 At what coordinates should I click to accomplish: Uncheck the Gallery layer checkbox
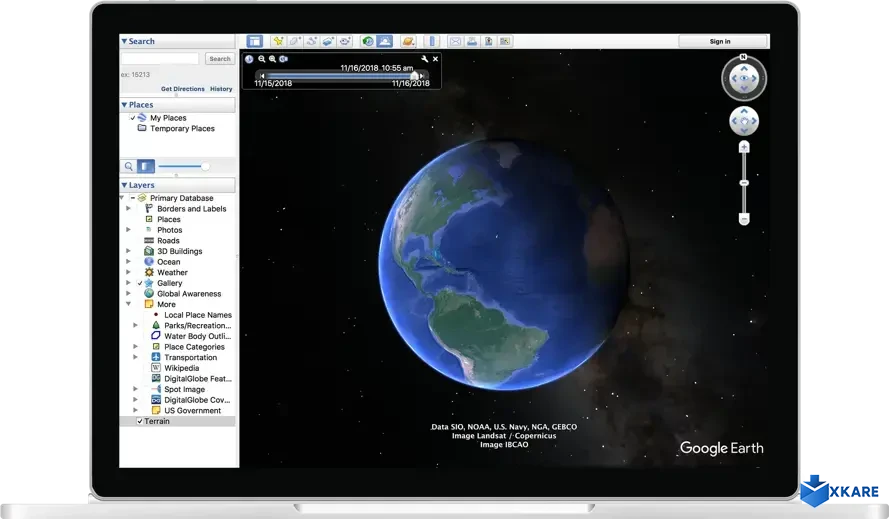click(139, 283)
